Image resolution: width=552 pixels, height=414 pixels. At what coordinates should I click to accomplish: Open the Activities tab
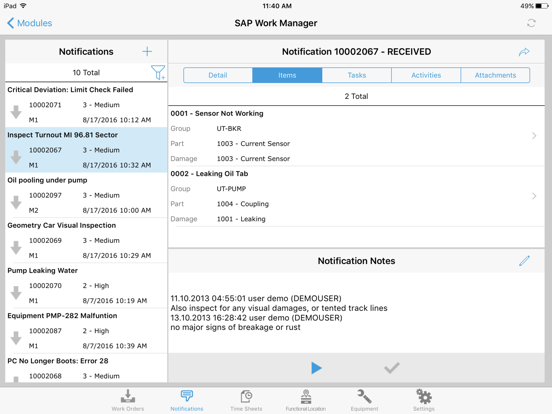[426, 75]
